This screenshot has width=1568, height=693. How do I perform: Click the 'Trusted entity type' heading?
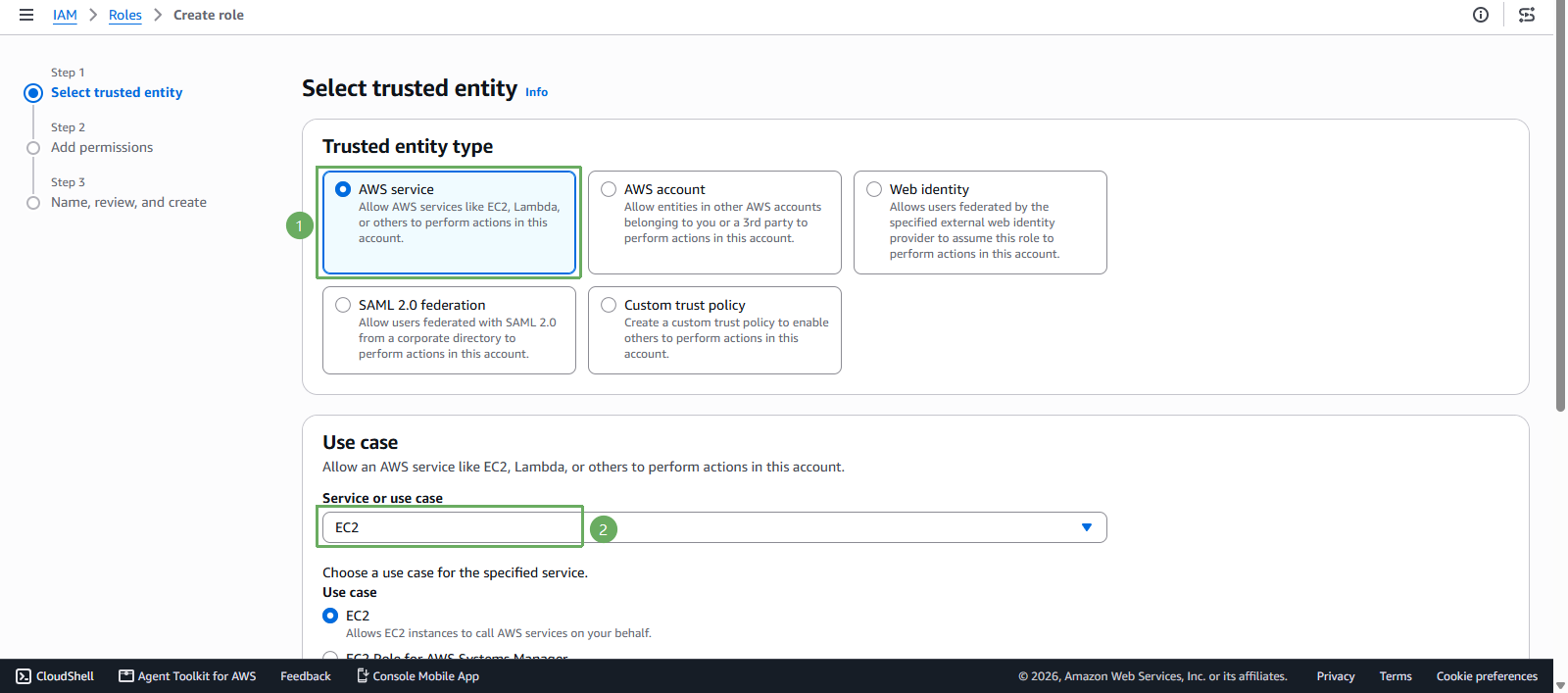[408, 146]
